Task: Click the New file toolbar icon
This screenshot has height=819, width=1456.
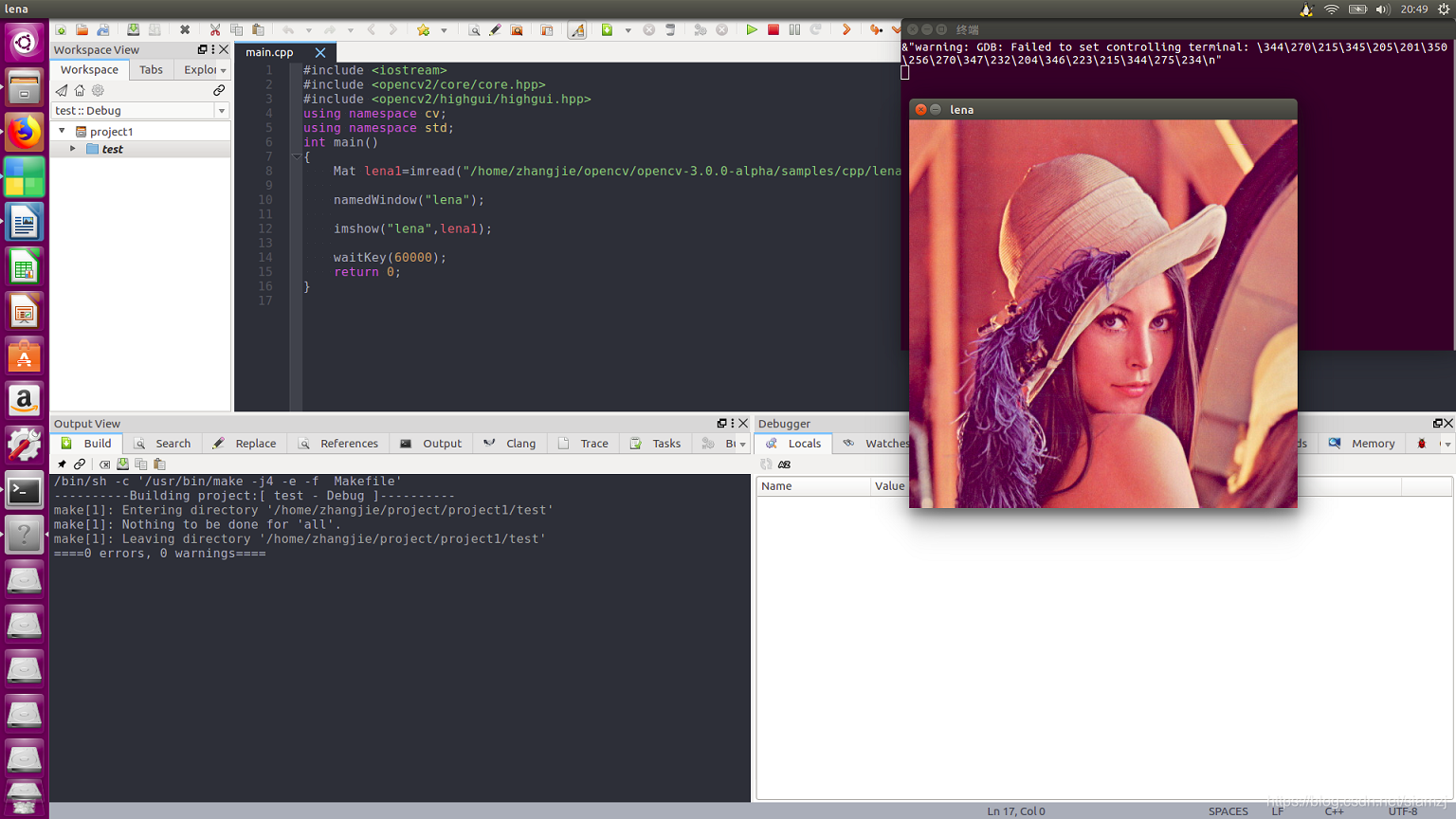Action: [x=61, y=30]
